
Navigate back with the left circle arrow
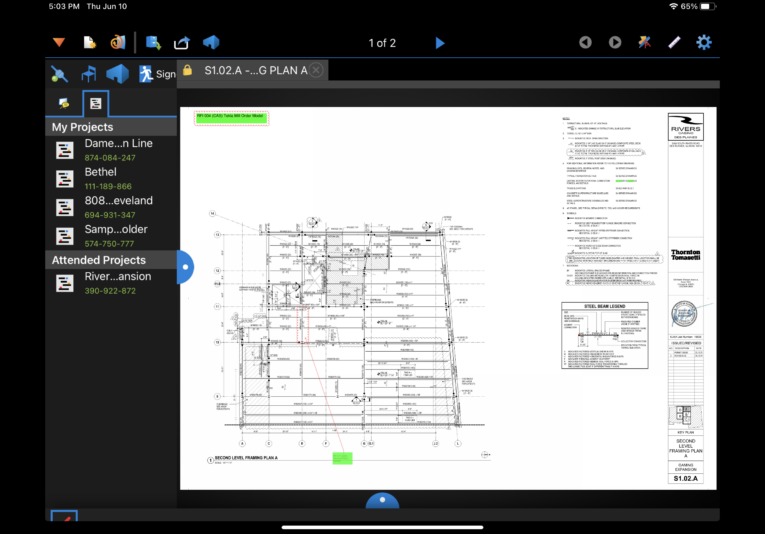585,42
